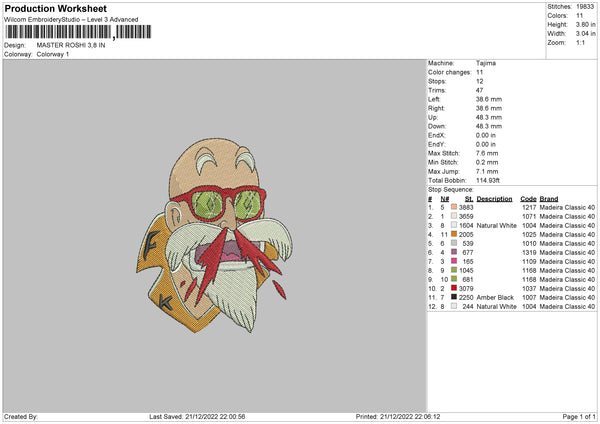Click the red swatch in stop 10
This screenshot has width=600, height=424.
[454, 288]
